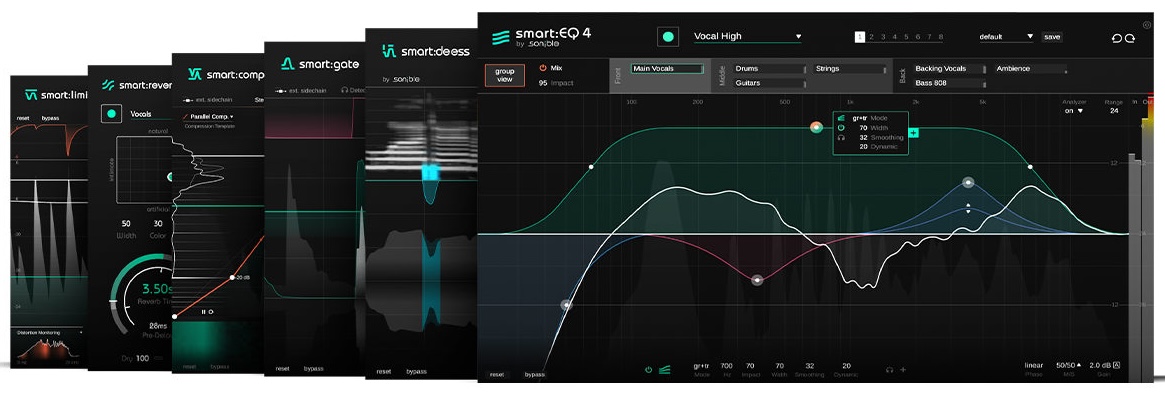Click reset in smart:EQ 4
The width and height of the screenshot is (1165, 394).
click(497, 375)
